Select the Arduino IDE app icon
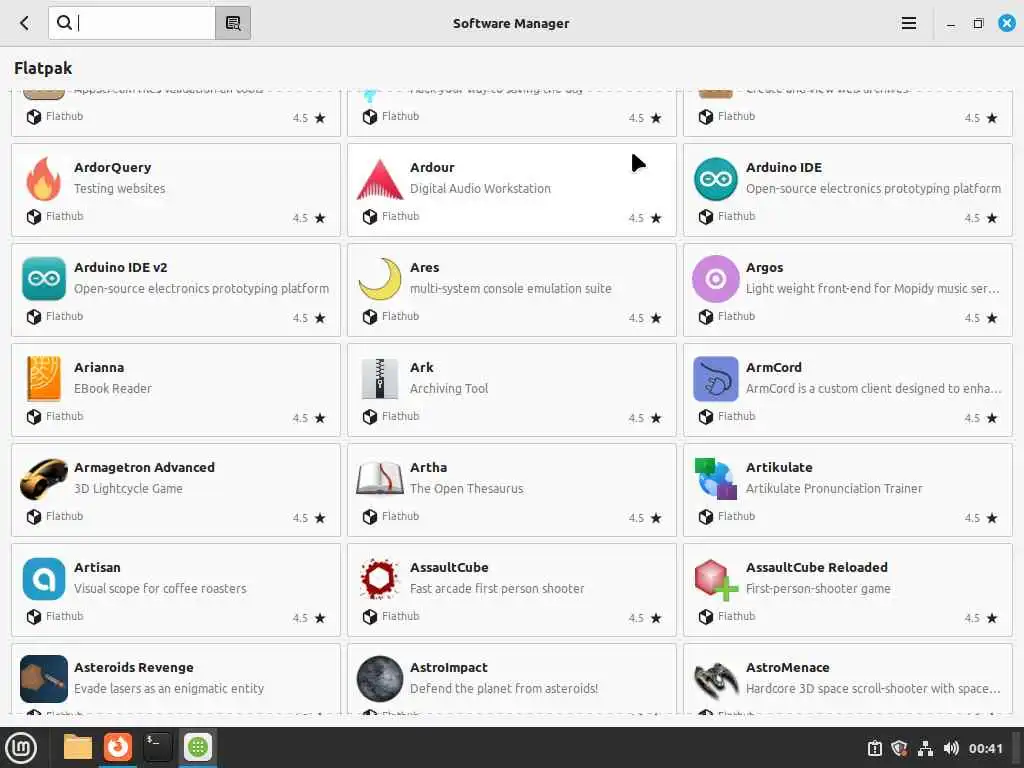 (x=715, y=179)
